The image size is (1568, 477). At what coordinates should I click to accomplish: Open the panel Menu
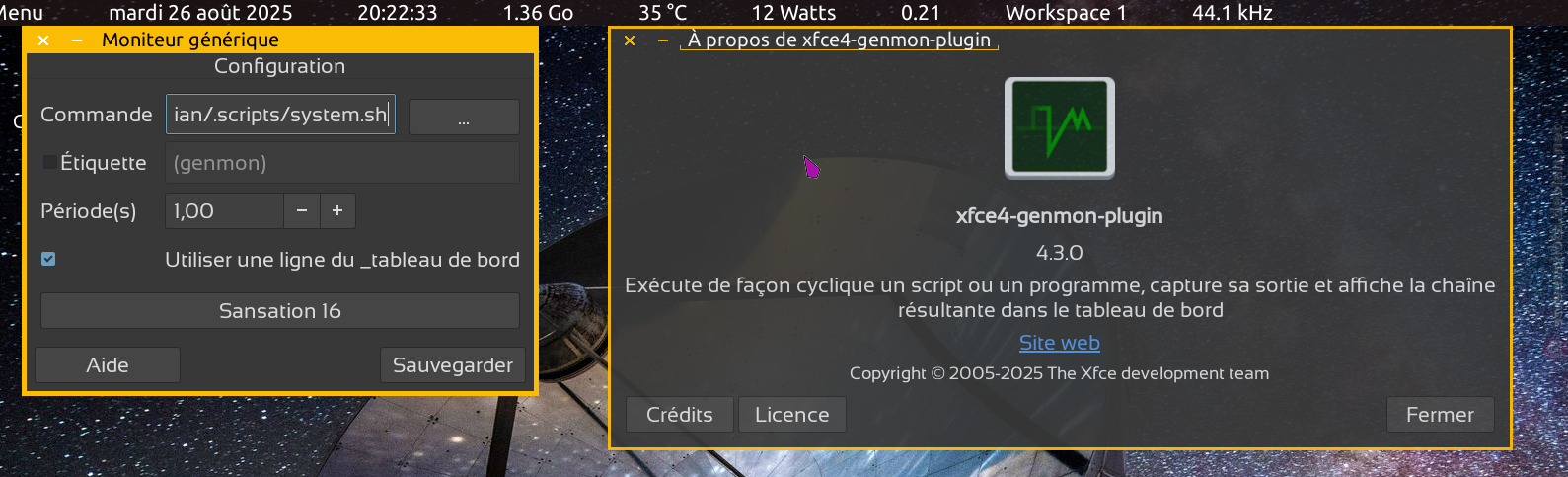(x=21, y=13)
